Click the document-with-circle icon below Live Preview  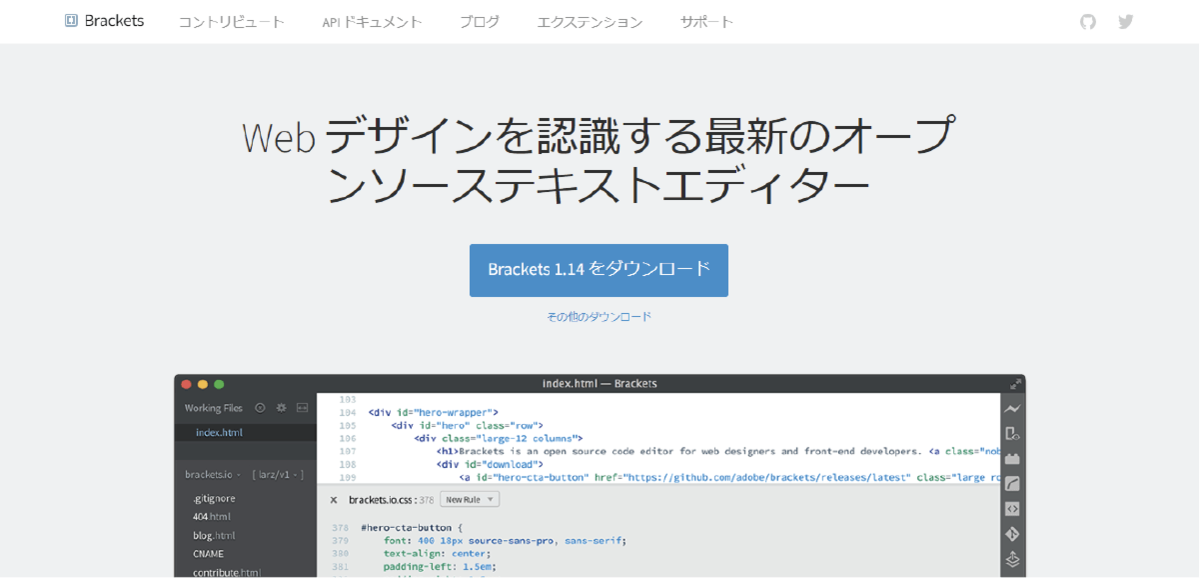[x=1012, y=433]
